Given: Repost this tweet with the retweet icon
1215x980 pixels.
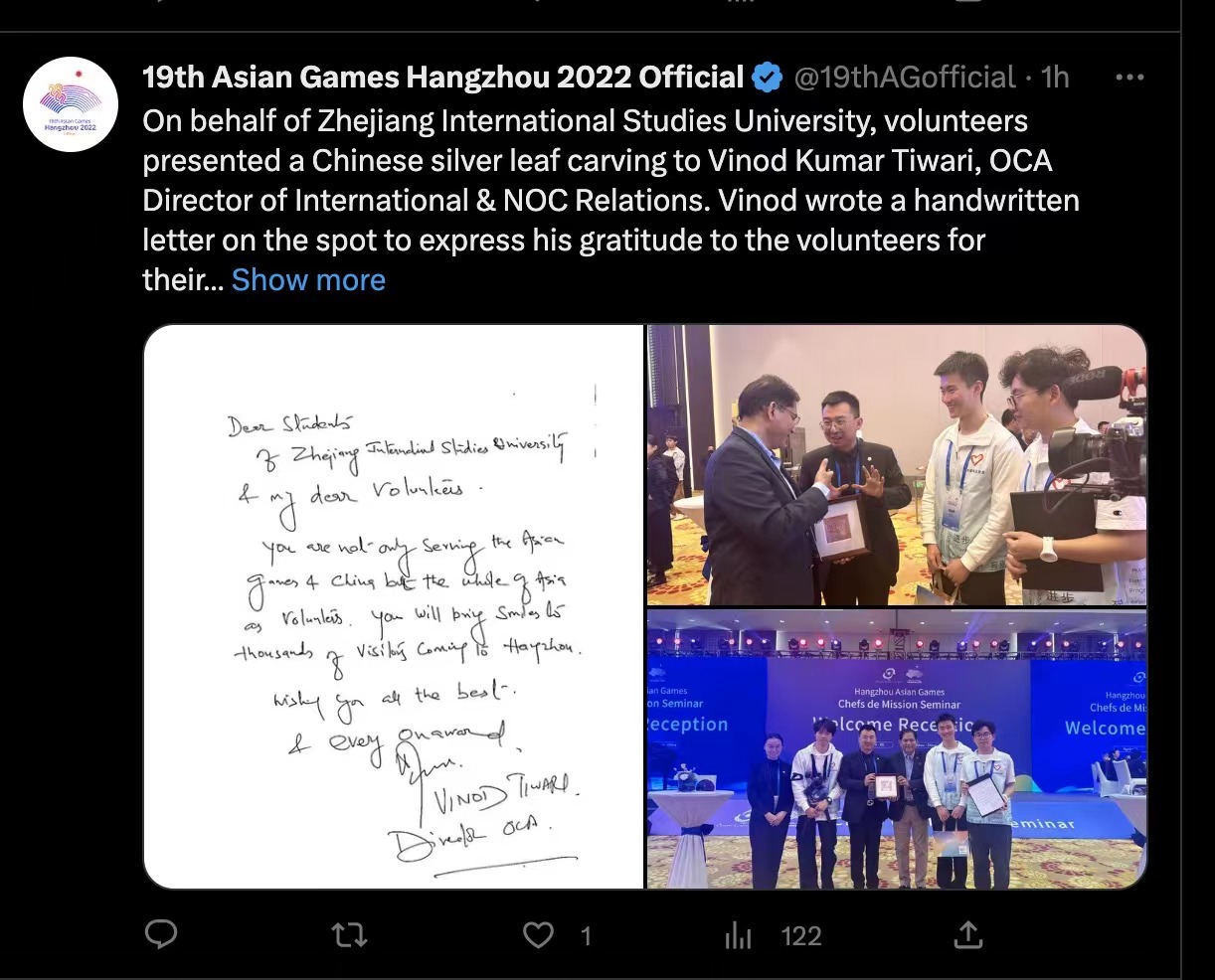Looking at the screenshot, I should click(x=348, y=935).
